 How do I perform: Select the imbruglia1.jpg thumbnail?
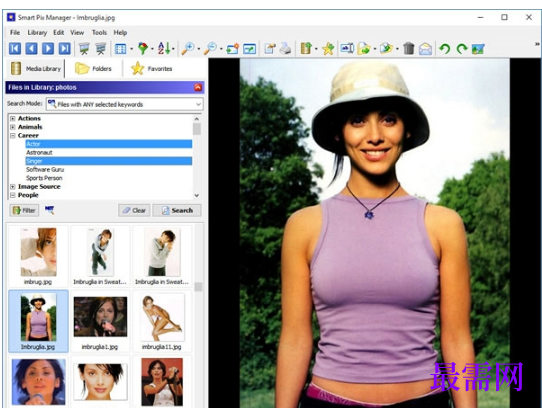tap(100, 321)
